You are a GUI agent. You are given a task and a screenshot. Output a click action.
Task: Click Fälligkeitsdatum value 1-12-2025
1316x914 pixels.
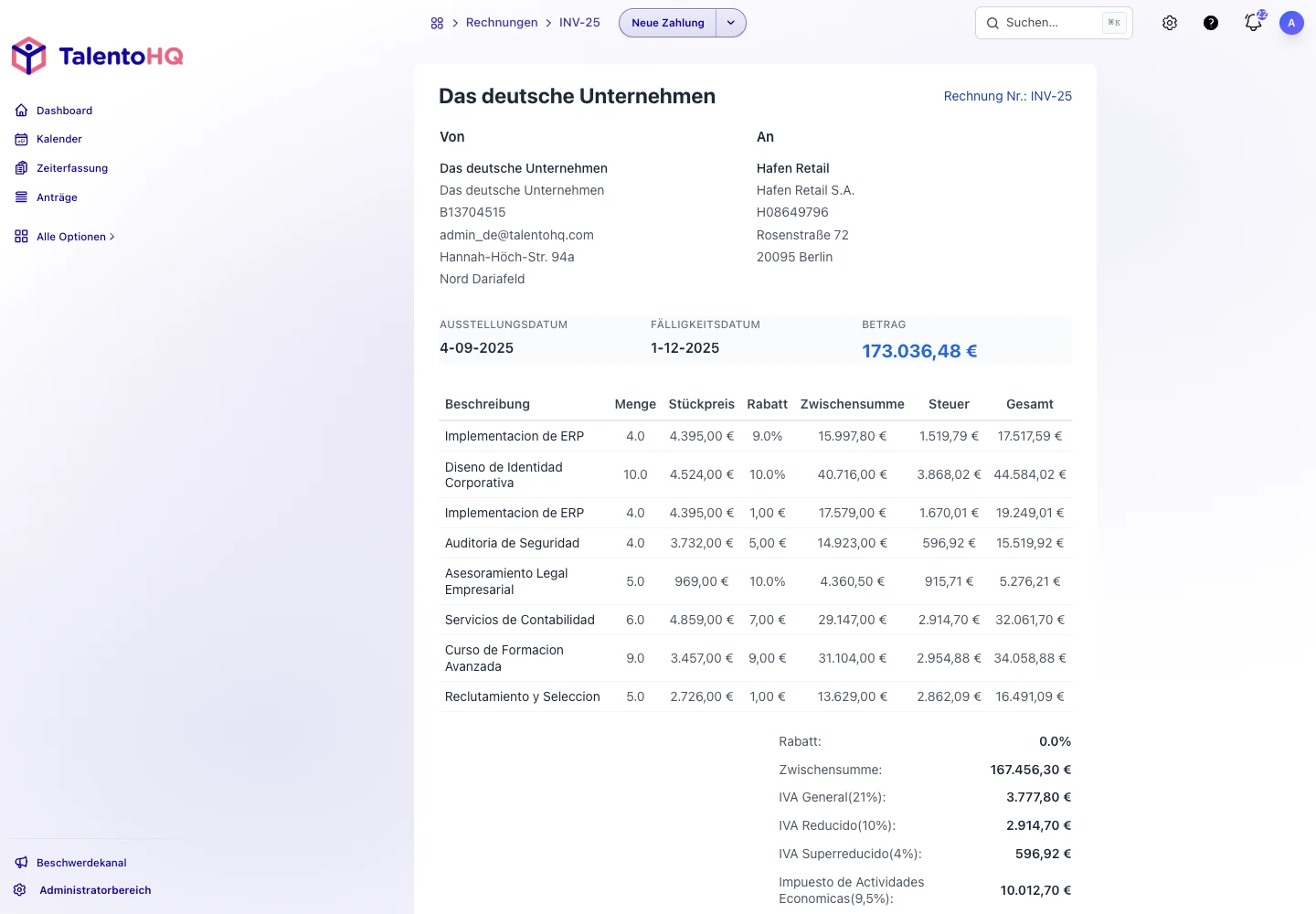pos(685,348)
